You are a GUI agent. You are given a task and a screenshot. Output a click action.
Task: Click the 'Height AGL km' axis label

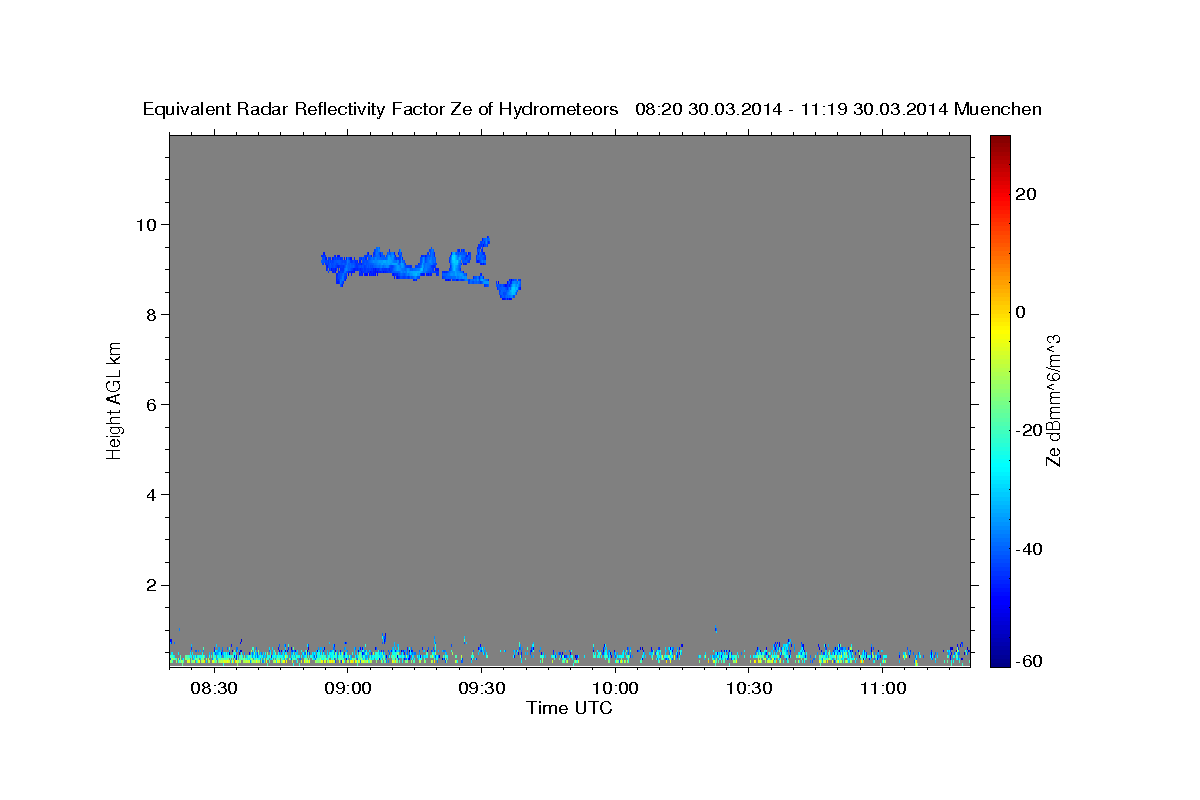tap(114, 400)
